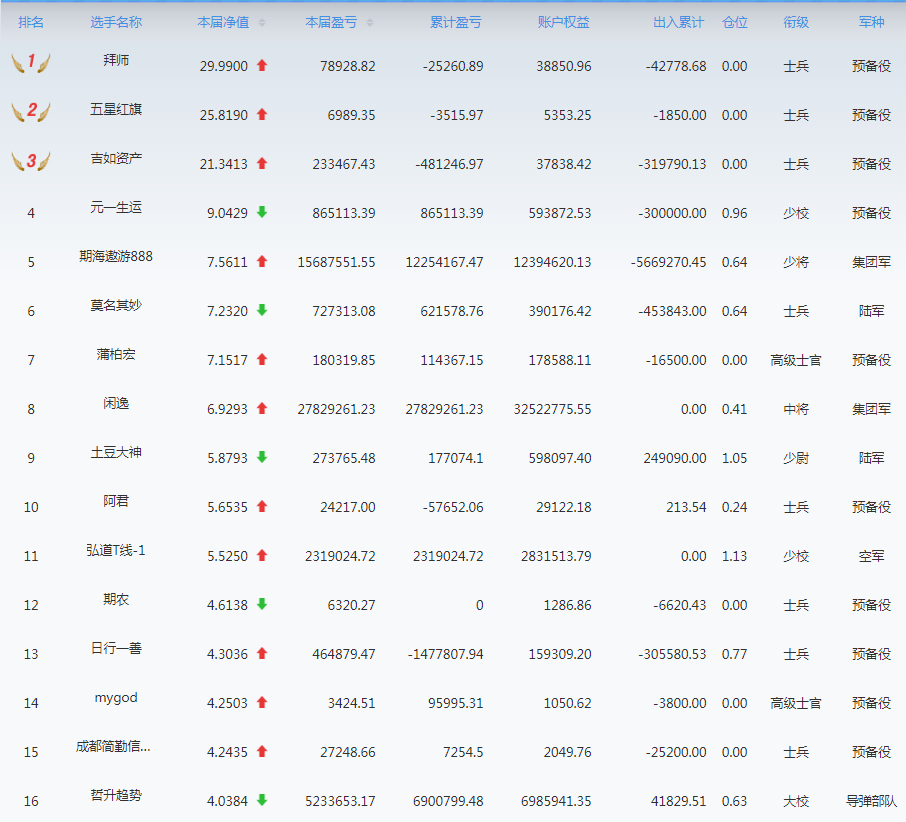Open player 莫名其妙
Screen dimensions: 906x822
pos(116,305)
